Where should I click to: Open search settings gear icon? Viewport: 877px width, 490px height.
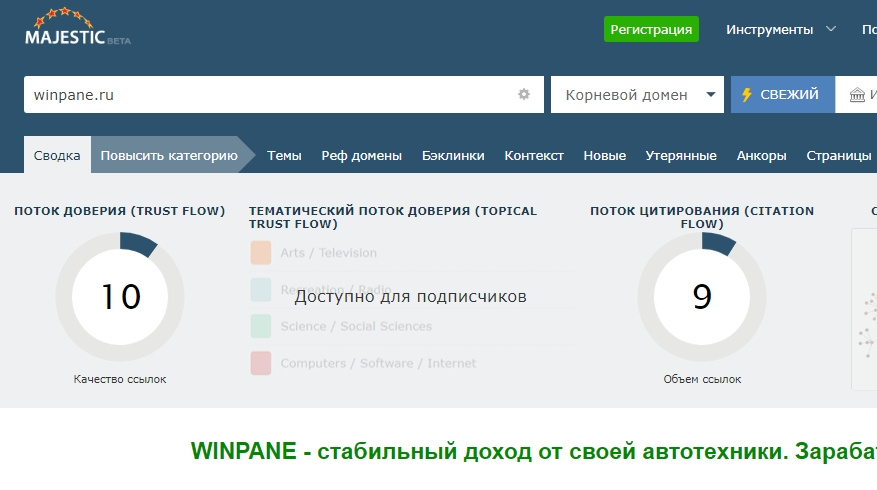point(524,94)
